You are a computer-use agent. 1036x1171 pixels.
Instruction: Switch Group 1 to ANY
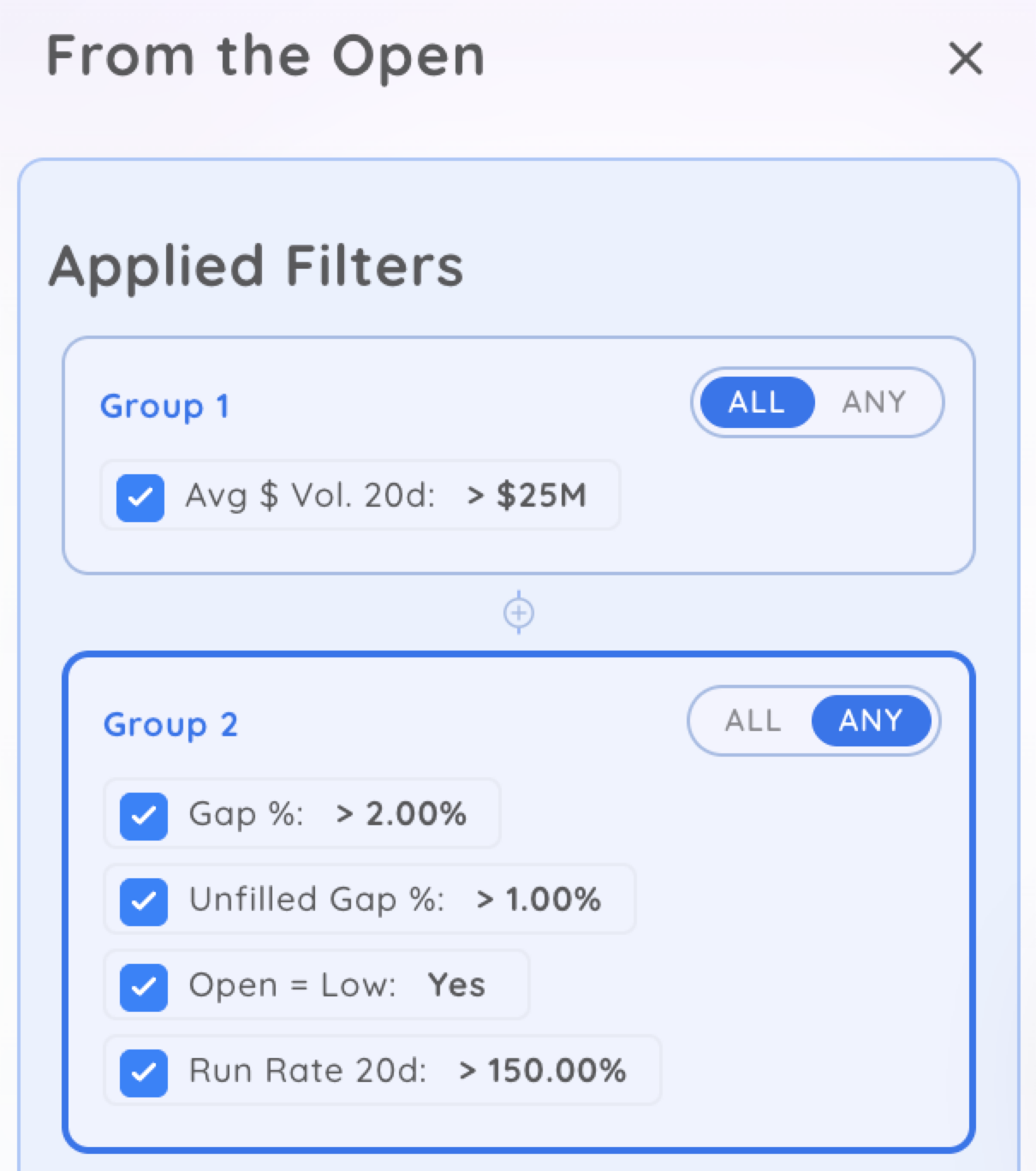tap(873, 402)
